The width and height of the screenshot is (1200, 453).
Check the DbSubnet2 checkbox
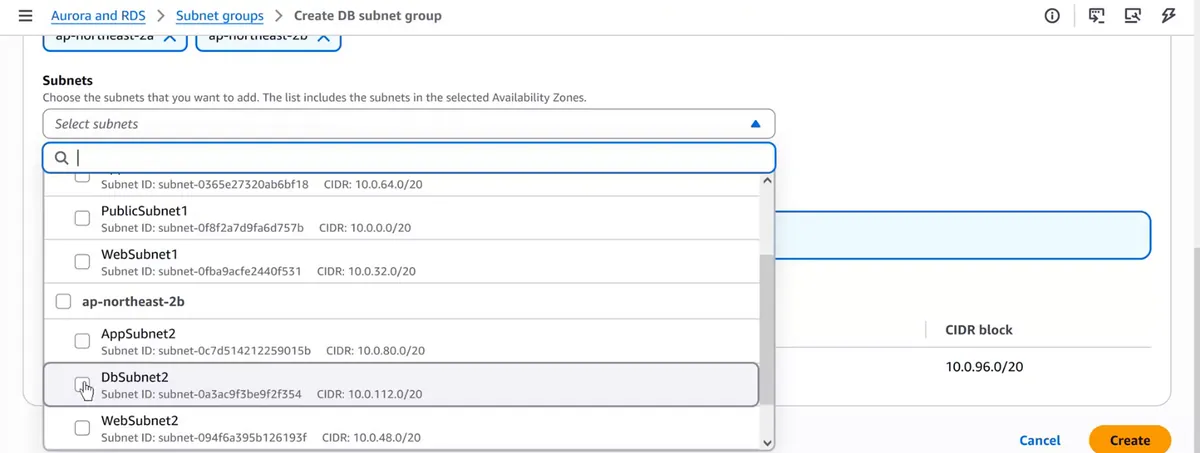pos(83,385)
